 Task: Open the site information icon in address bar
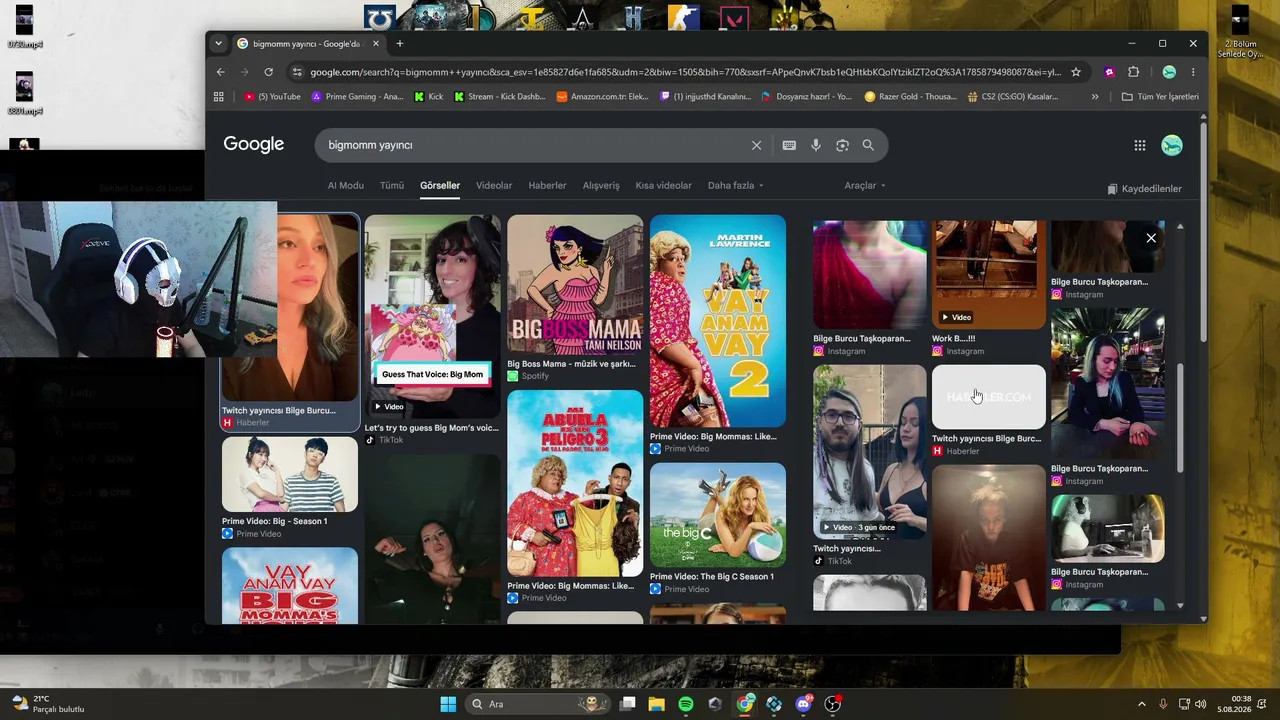[x=296, y=72]
